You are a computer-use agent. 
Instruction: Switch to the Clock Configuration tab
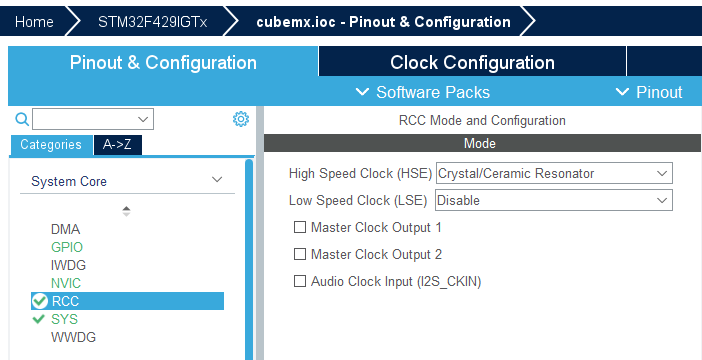(472, 62)
